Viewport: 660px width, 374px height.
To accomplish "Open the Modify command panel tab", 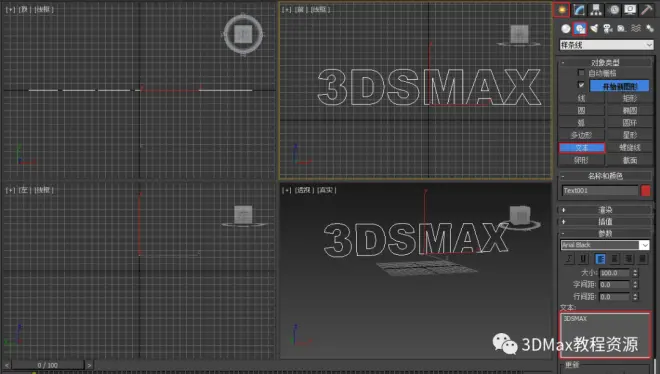I will click(x=579, y=10).
